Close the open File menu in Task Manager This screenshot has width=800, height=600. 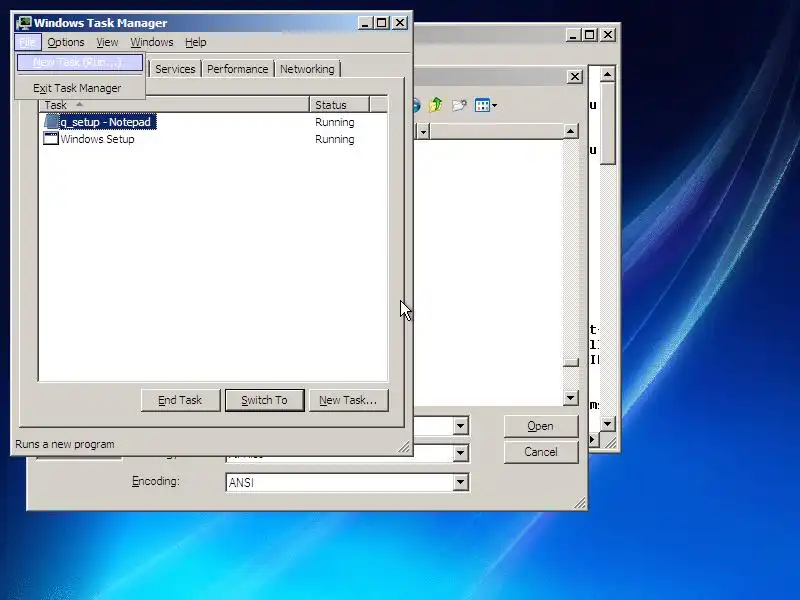coord(28,42)
